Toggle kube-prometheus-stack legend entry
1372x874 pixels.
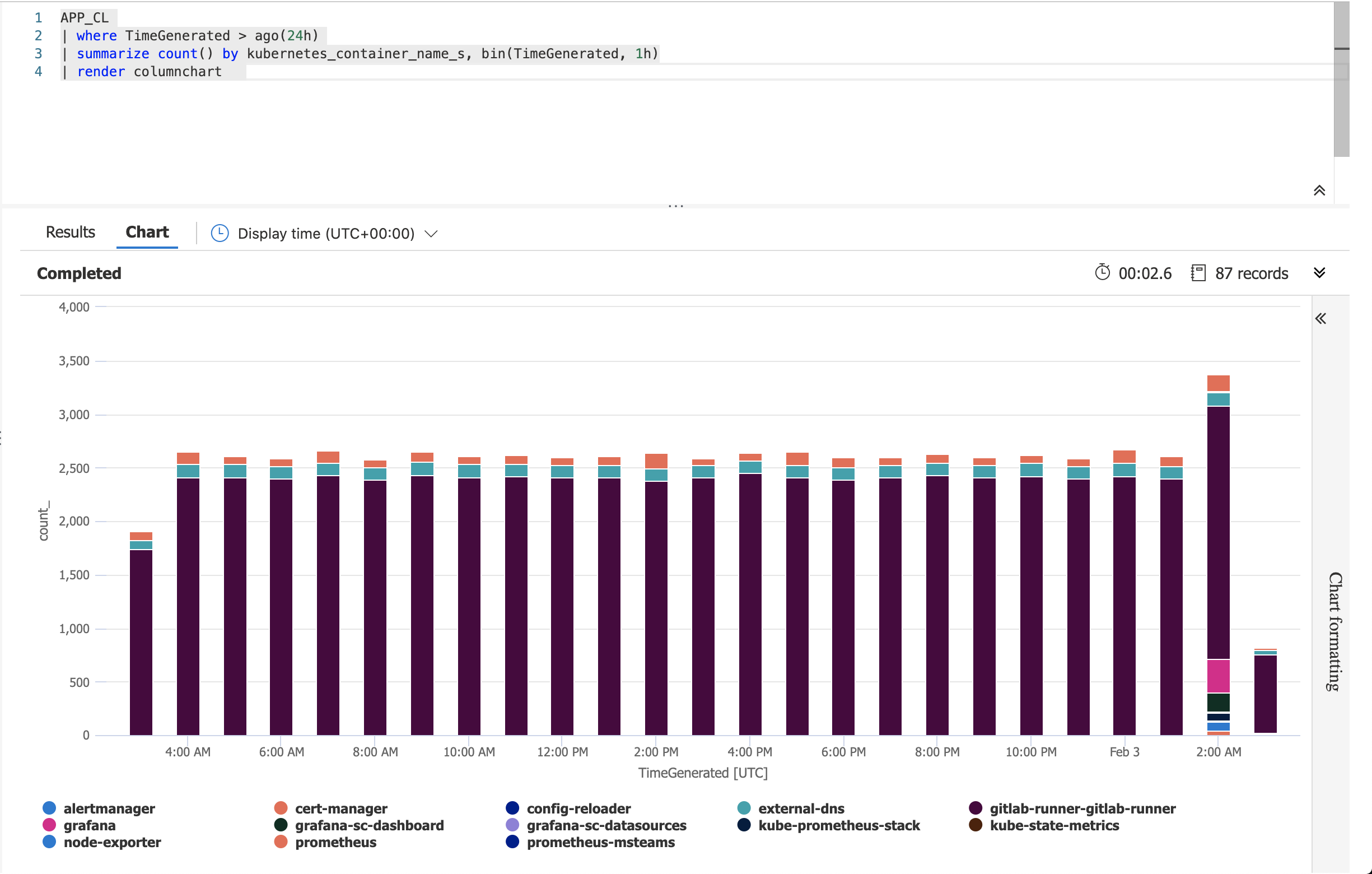[x=828, y=826]
